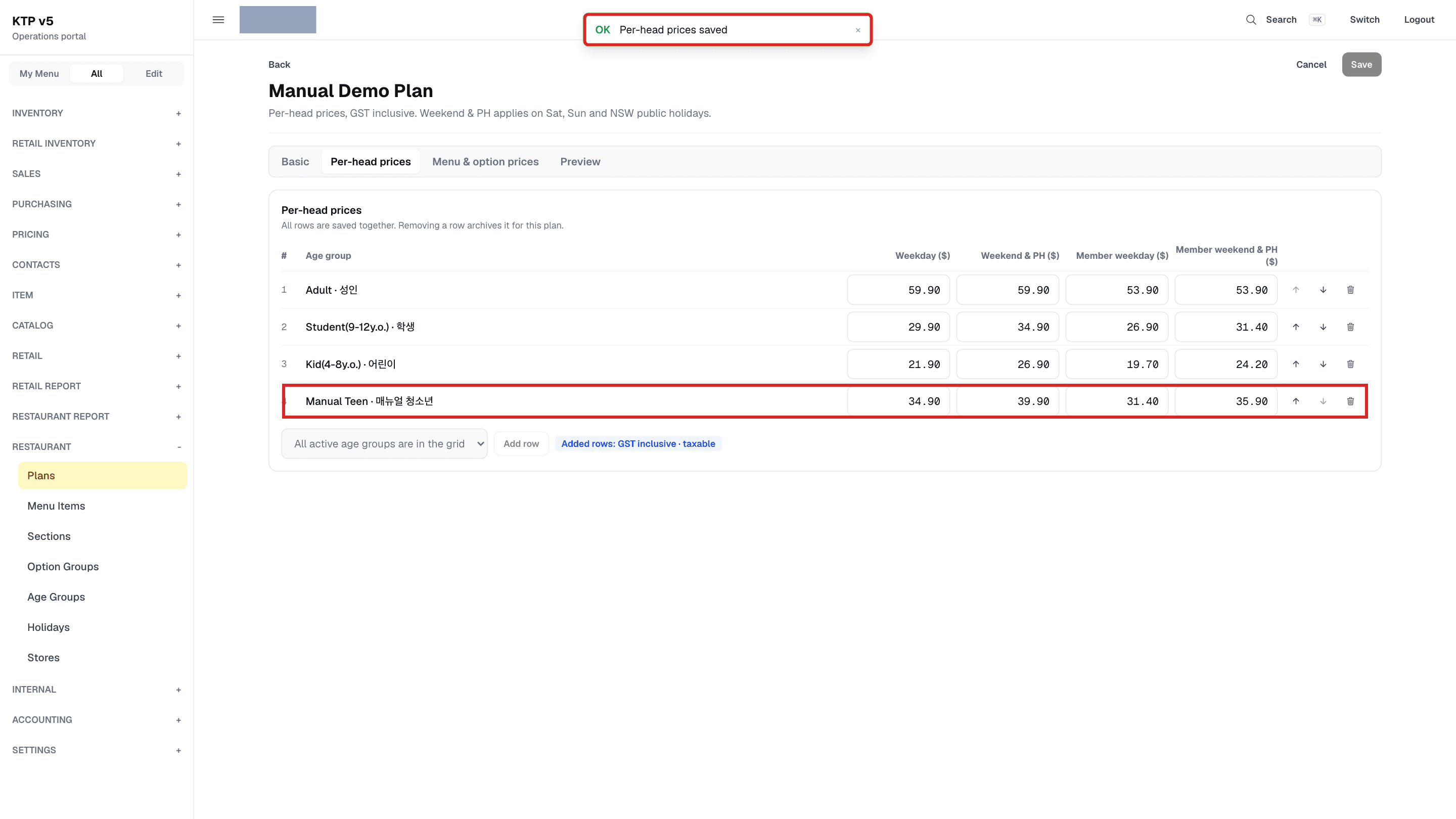Click Switch in the top bar
The image size is (1456, 819).
click(x=1364, y=20)
